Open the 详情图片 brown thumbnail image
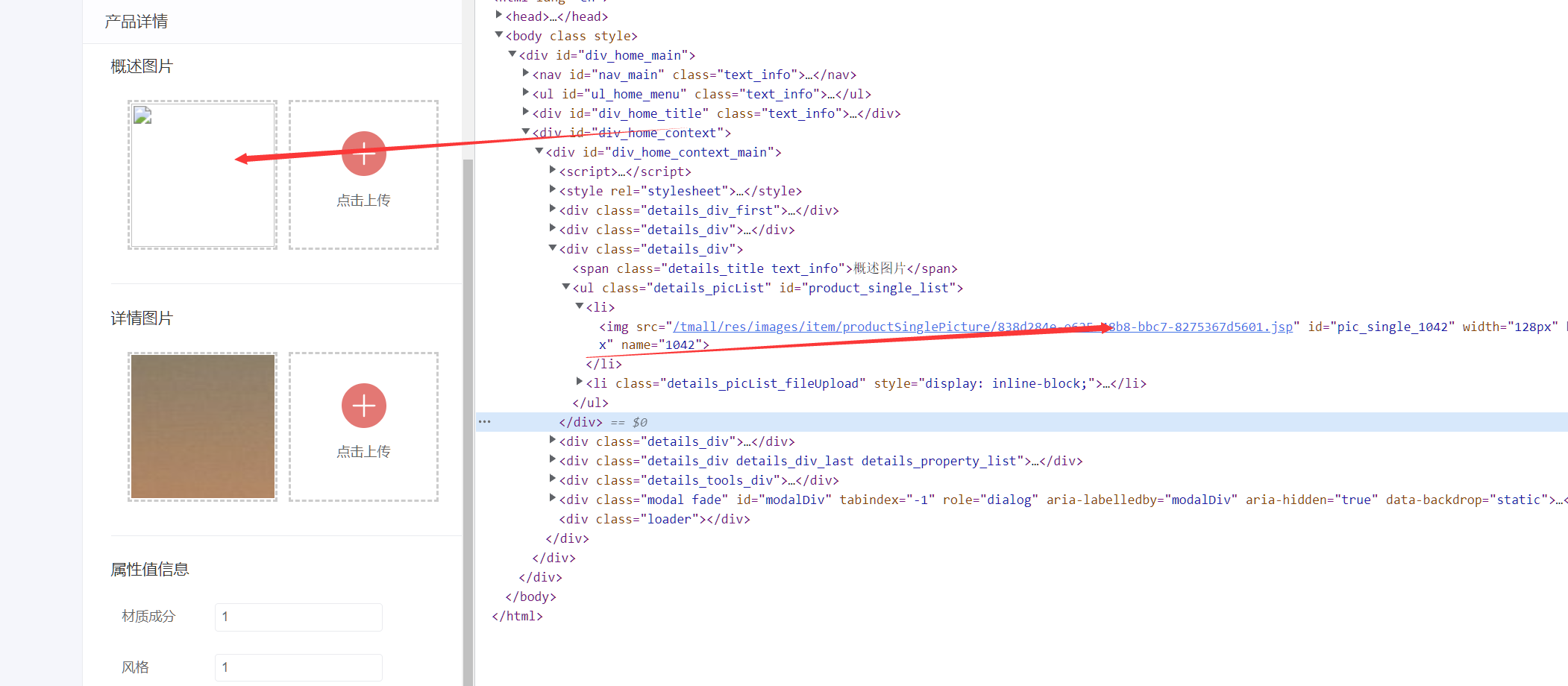1568x686 pixels. click(203, 427)
